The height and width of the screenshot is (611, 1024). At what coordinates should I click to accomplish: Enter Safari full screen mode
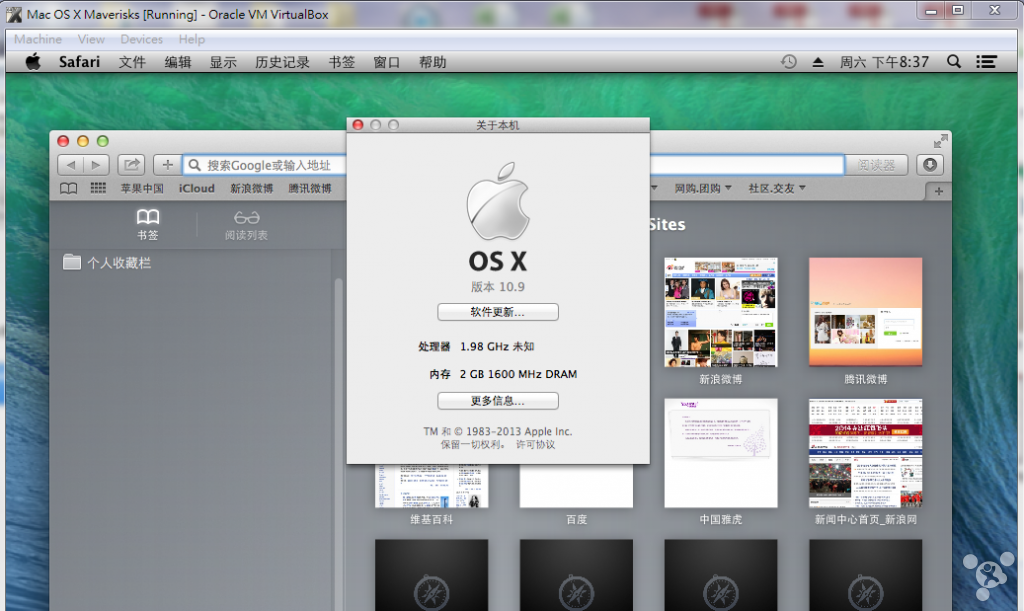(x=940, y=141)
